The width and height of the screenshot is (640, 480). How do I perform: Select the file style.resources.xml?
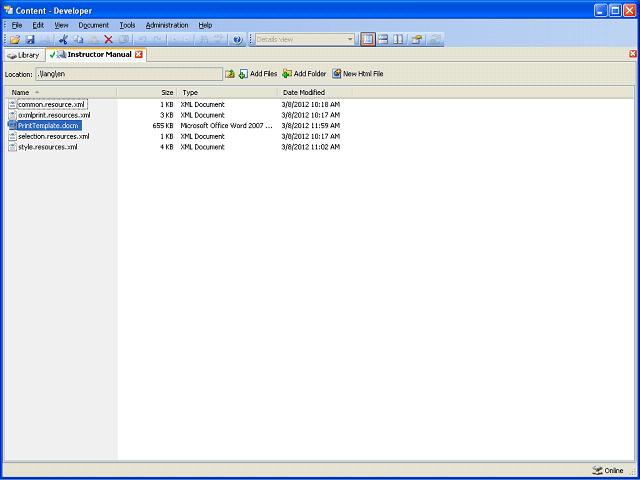pyautogui.click(x=48, y=147)
